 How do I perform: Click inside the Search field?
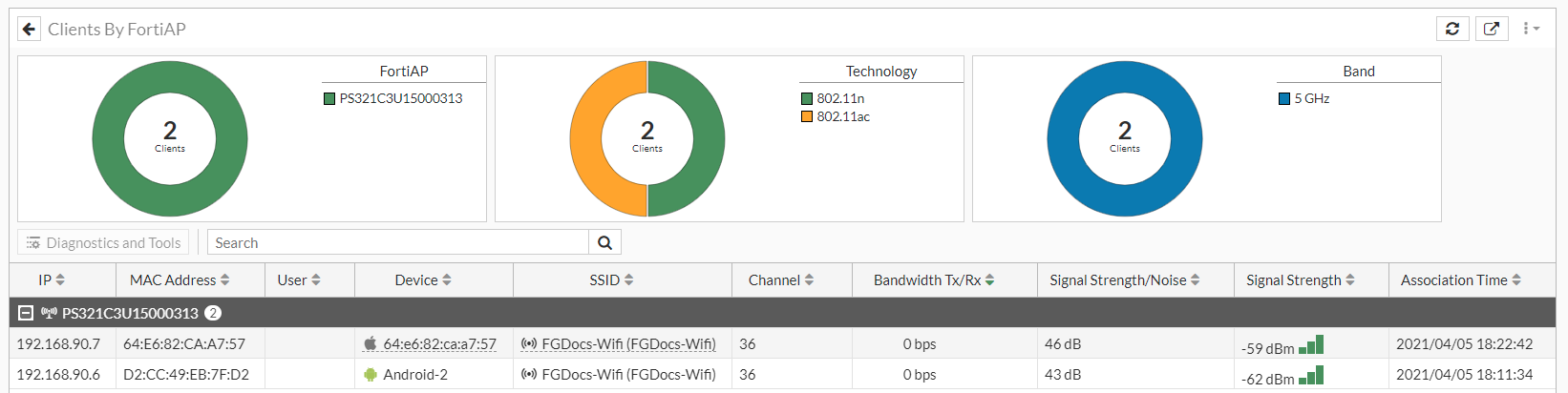coord(397,243)
